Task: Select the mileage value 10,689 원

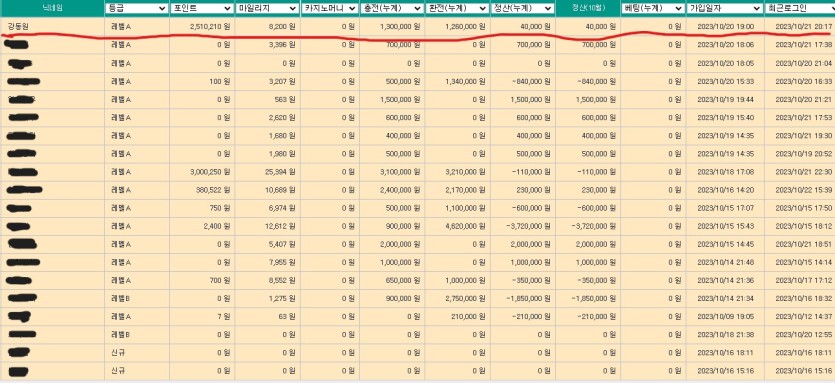Action: (281, 190)
